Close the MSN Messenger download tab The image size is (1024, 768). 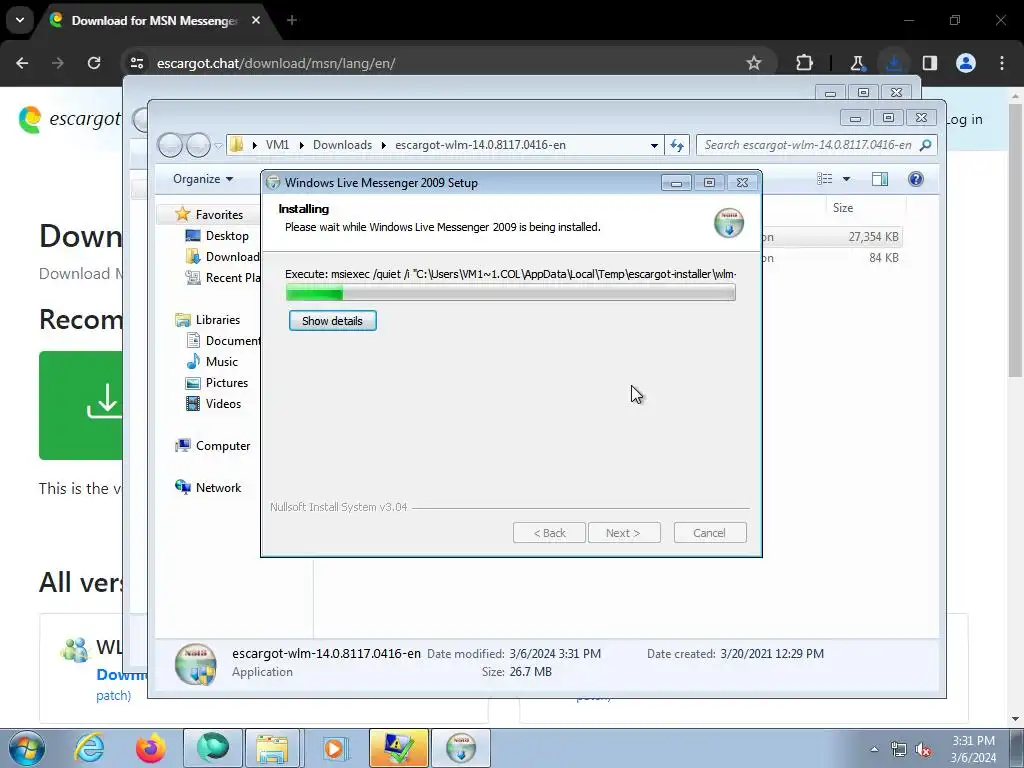point(256,20)
